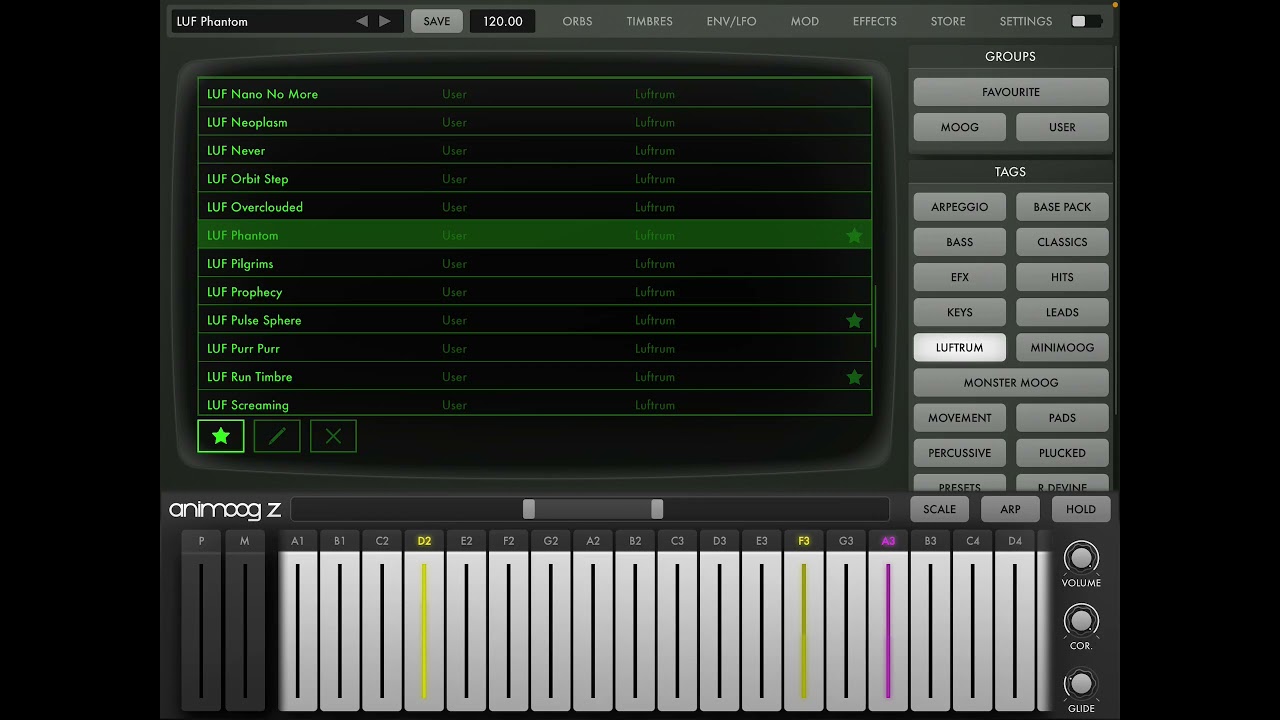
Task: Select the EFX tag
Action: click(959, 277)
